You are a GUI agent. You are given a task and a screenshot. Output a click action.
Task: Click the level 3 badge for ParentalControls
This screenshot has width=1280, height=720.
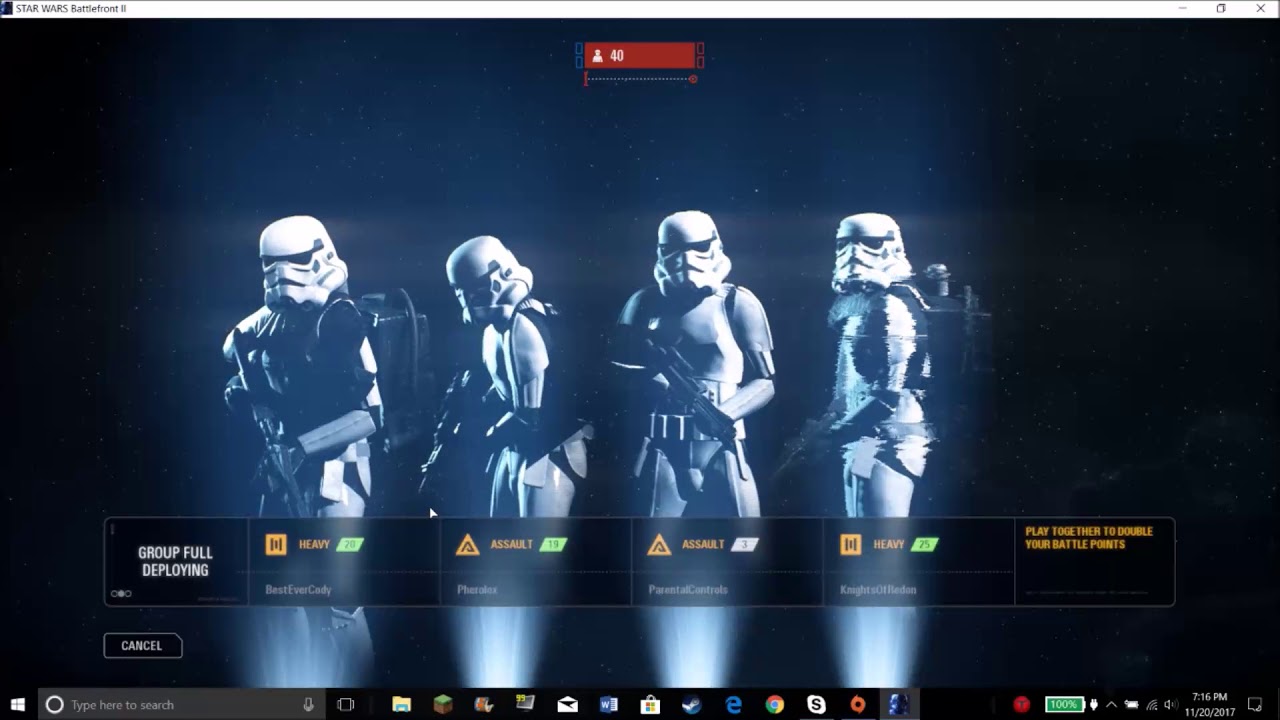(745, 545)
